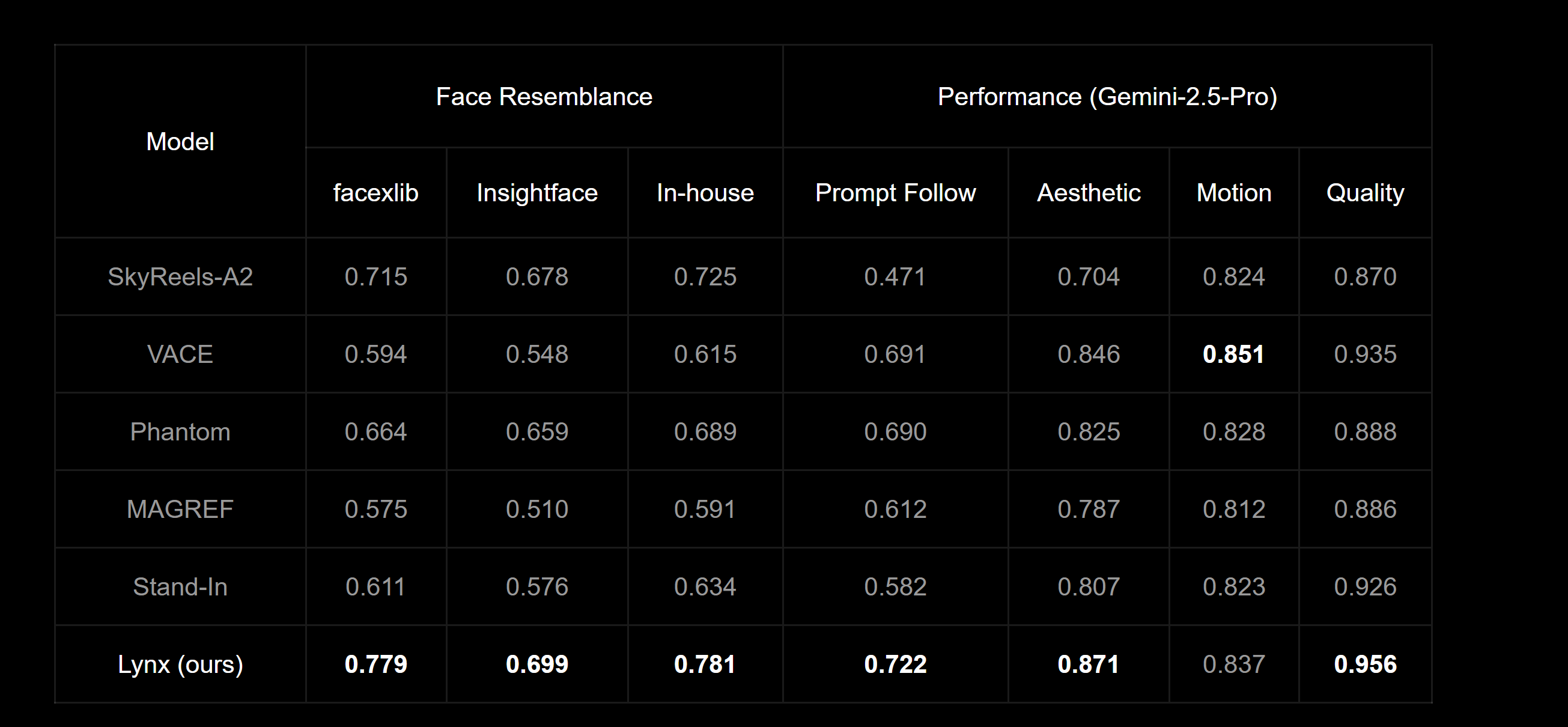Select Lynx's 0.956 Quality score
Viewport: 1568px width, 727px height.
coord(1366,665)
